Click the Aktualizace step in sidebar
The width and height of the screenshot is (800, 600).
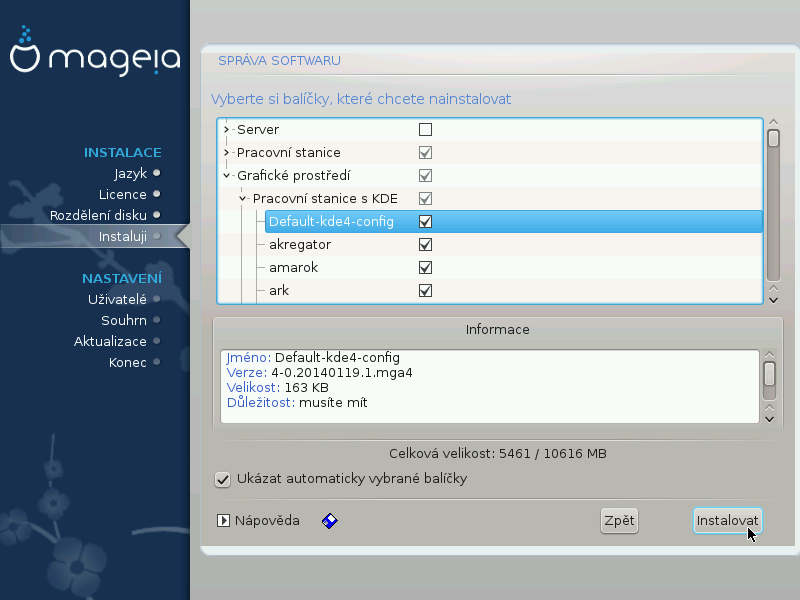pyautogui.click(x=110, y=341)
